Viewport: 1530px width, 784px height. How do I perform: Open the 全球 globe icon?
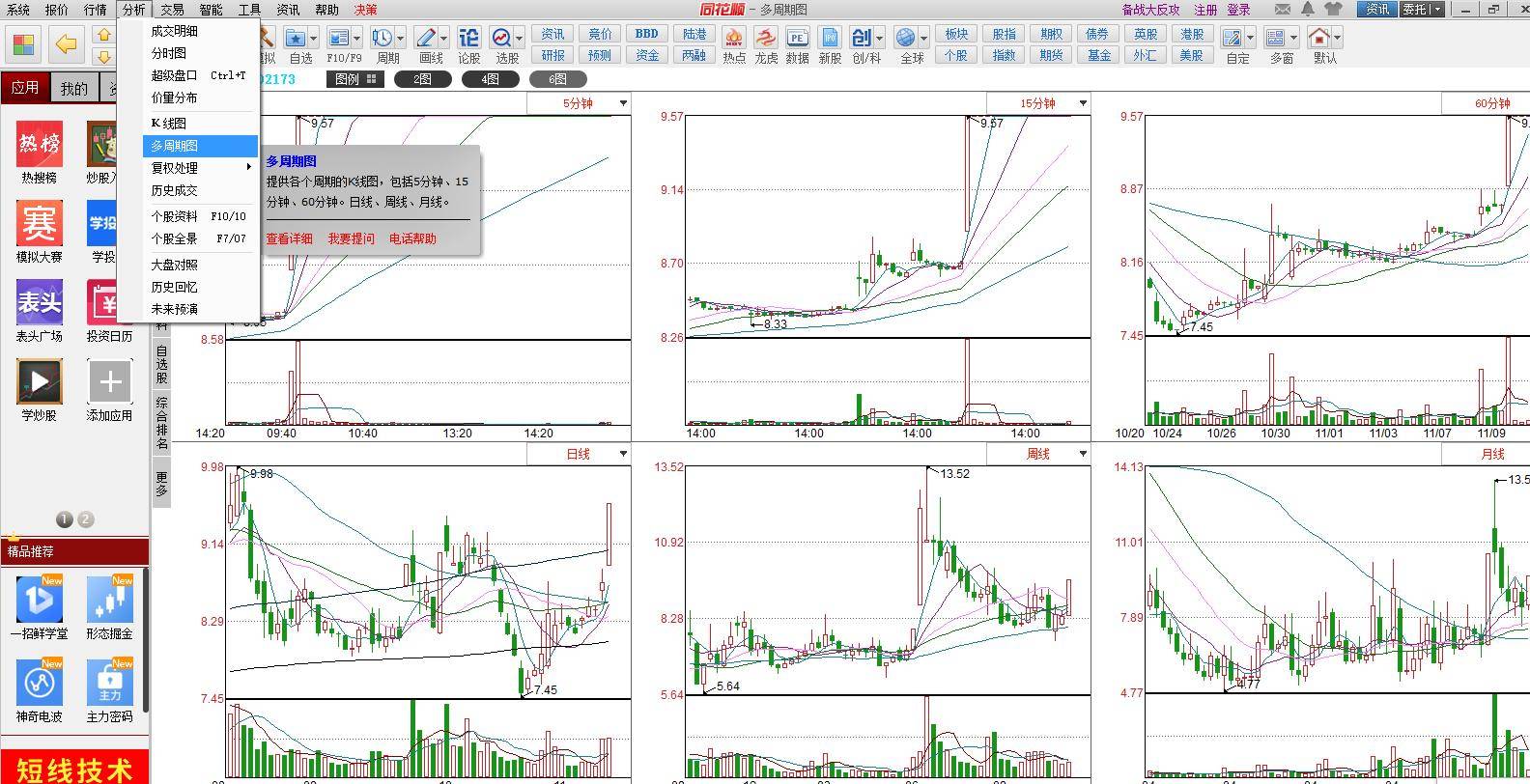[x=906, y=39]
